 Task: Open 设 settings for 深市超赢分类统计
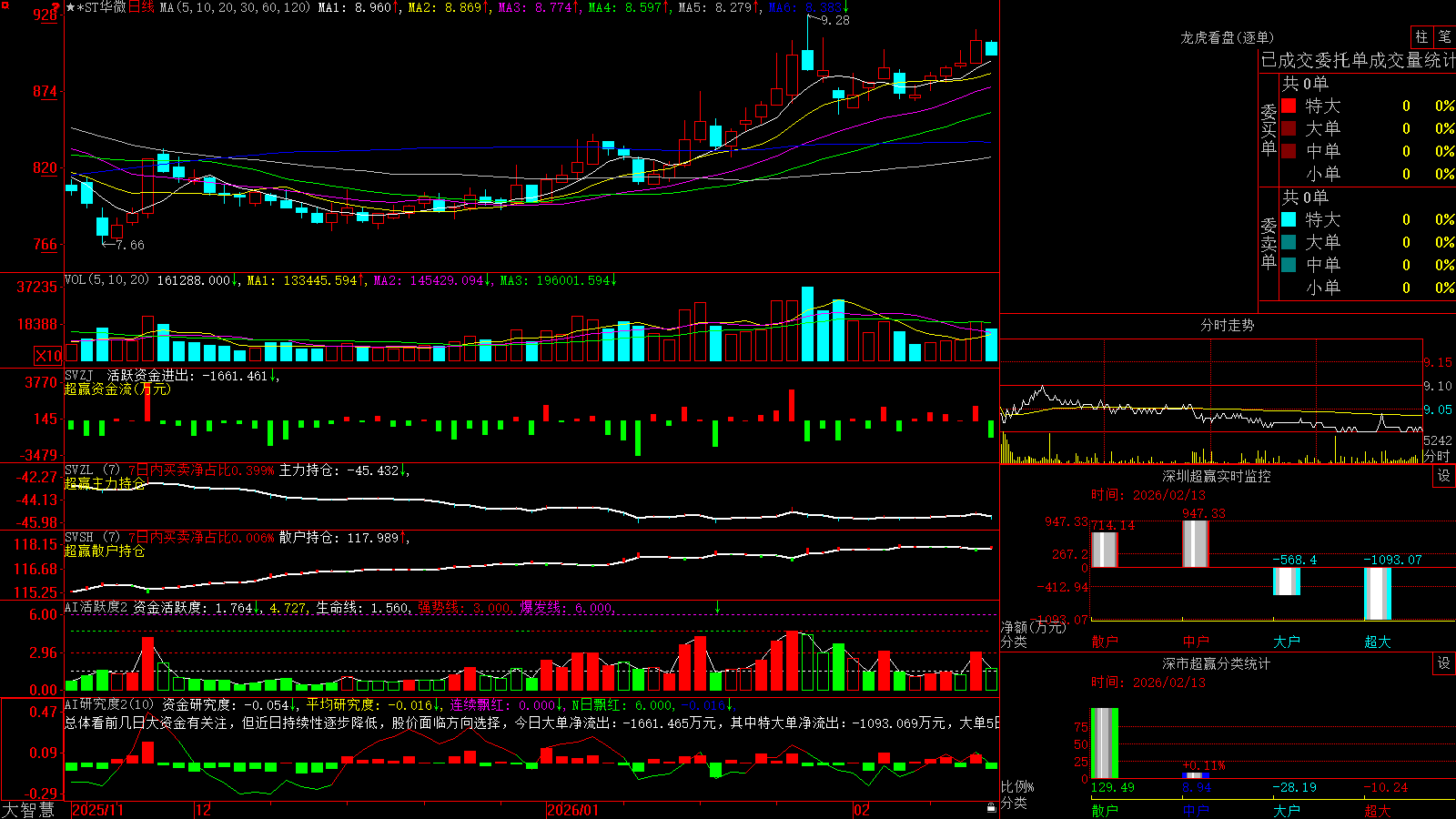1444,663
